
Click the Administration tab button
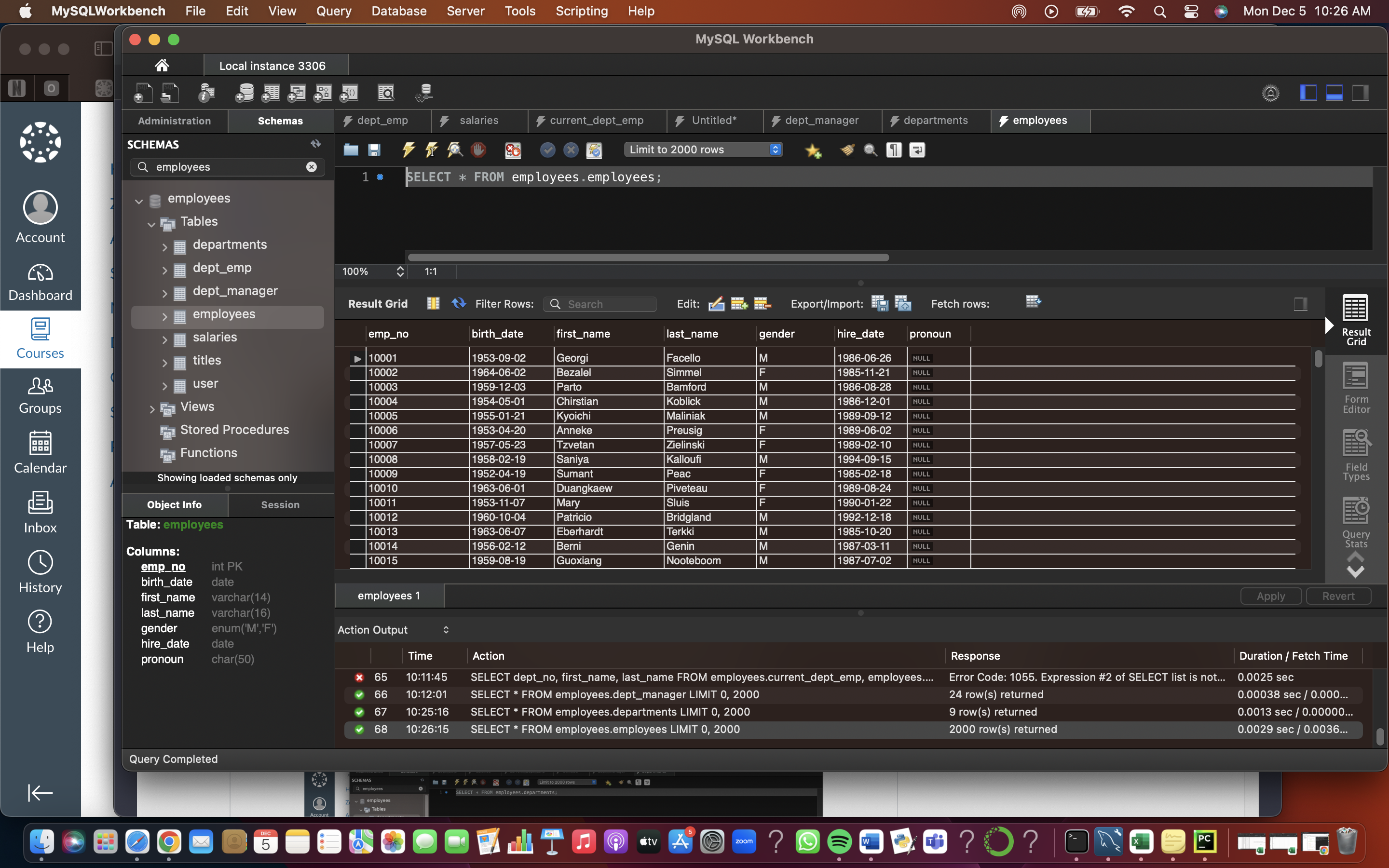[x=175, y=121]
